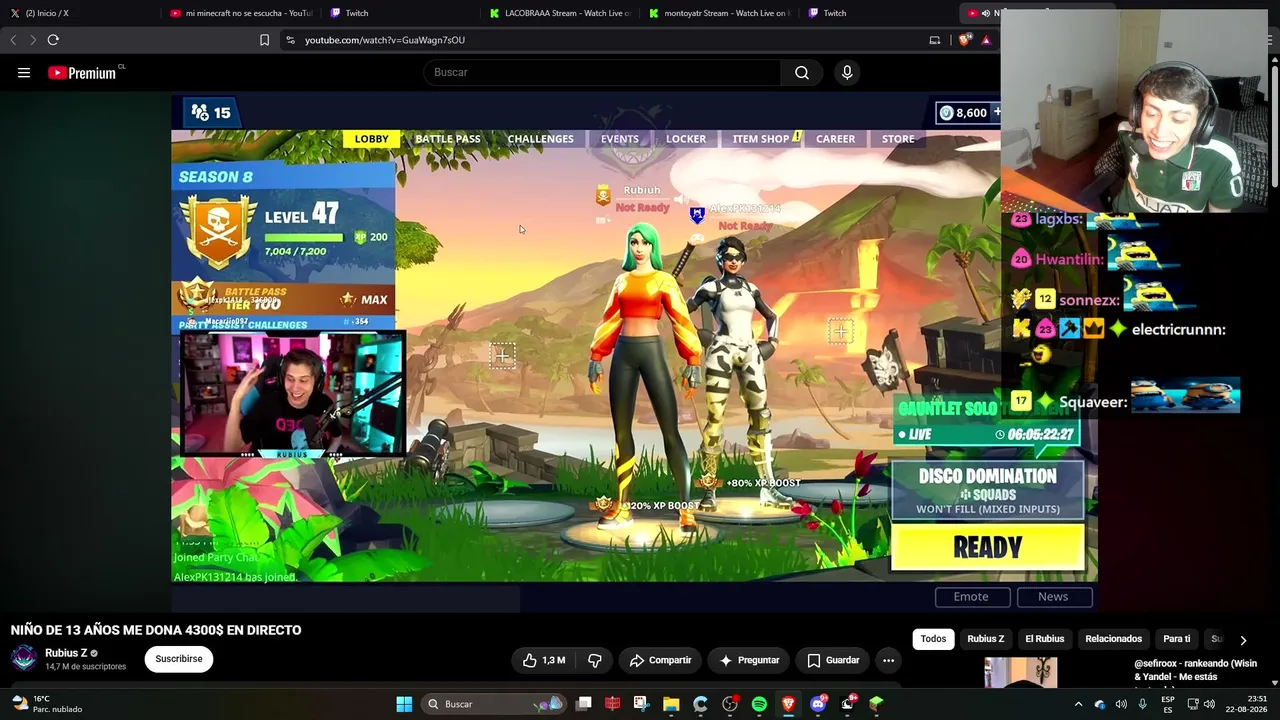
Task: Click the READY button in the video
Action: click(987, 547)
